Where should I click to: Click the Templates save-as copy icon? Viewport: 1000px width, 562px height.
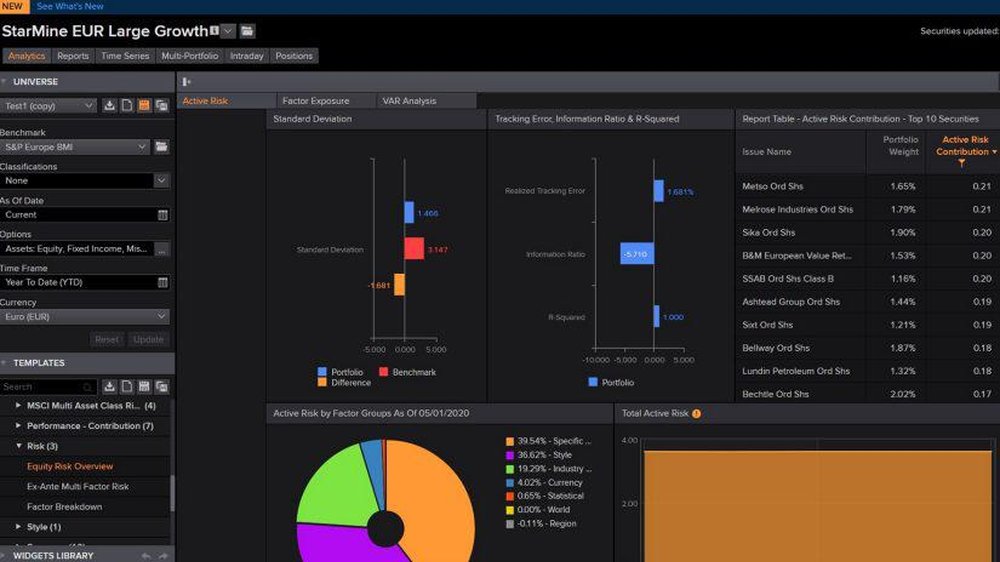pos(162,387)
